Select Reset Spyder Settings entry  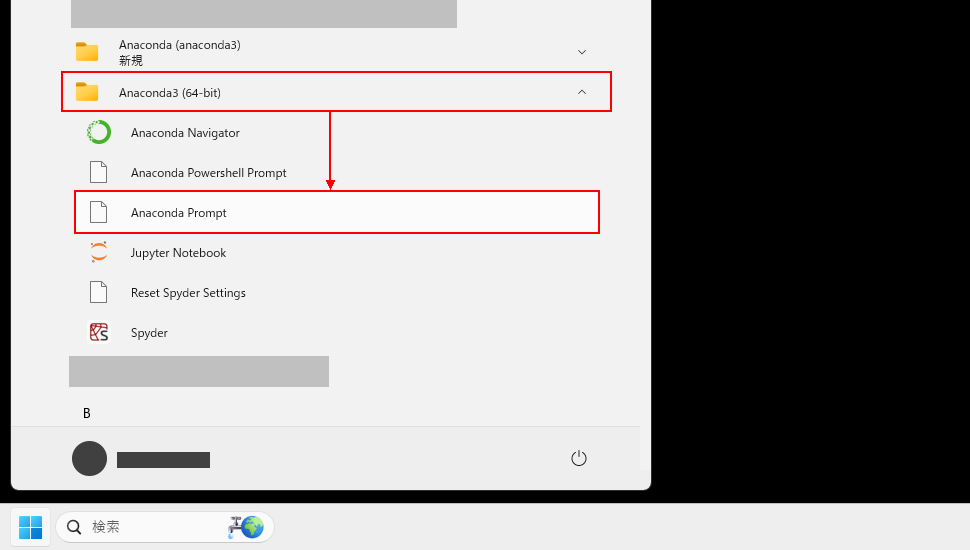(x=337, y=292)
